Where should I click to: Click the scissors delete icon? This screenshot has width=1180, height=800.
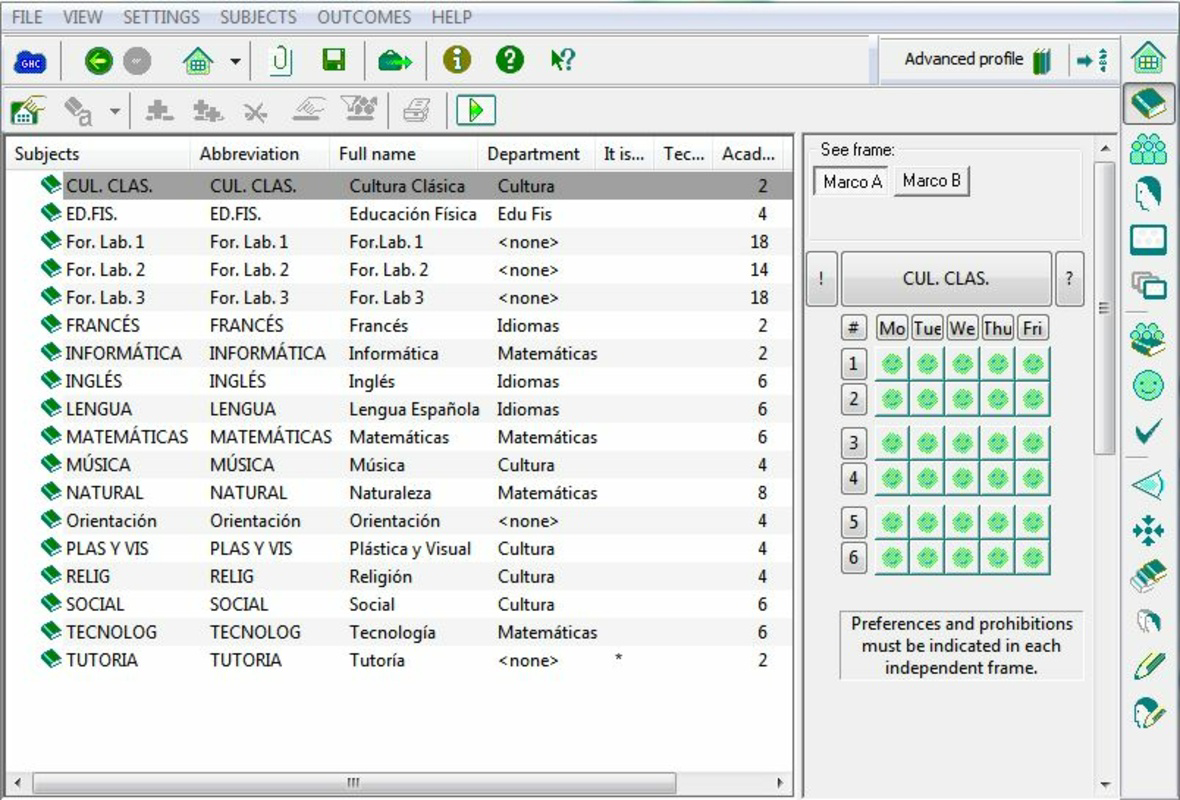tap(255, 112)
